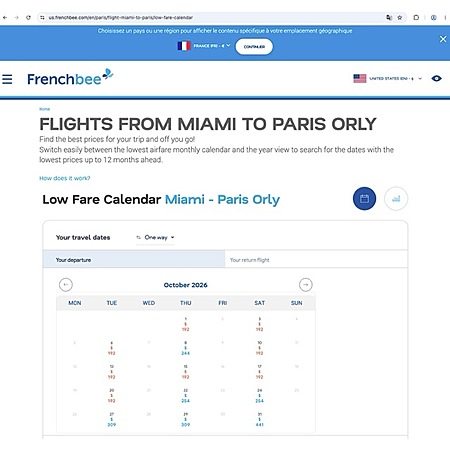Toggle accessibility eye icon
The width and height of the screenshot is (450, 450).
[436, 79]
